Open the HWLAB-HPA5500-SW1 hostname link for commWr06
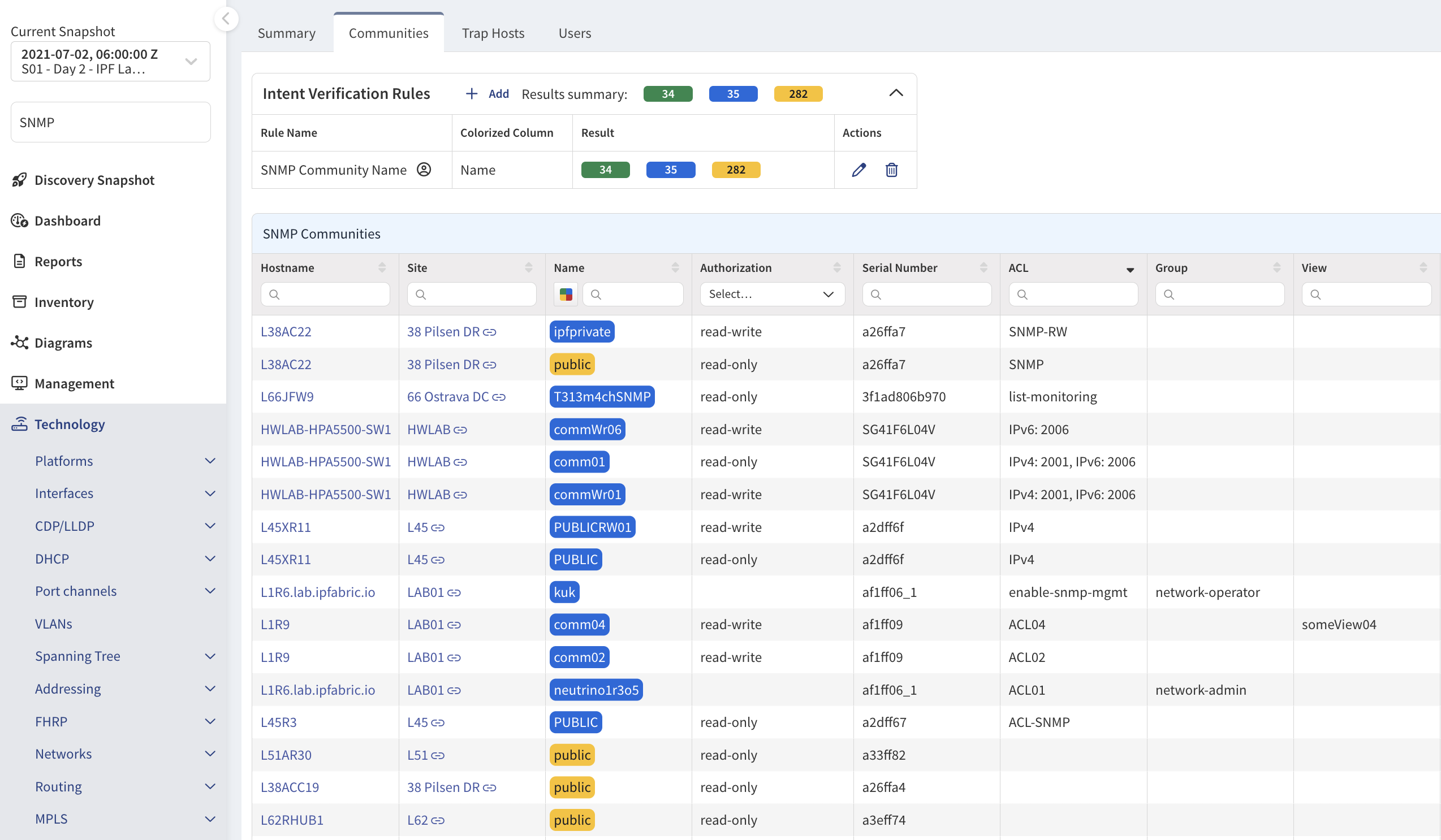This screenshot has width=1441, height=840. 325,429
